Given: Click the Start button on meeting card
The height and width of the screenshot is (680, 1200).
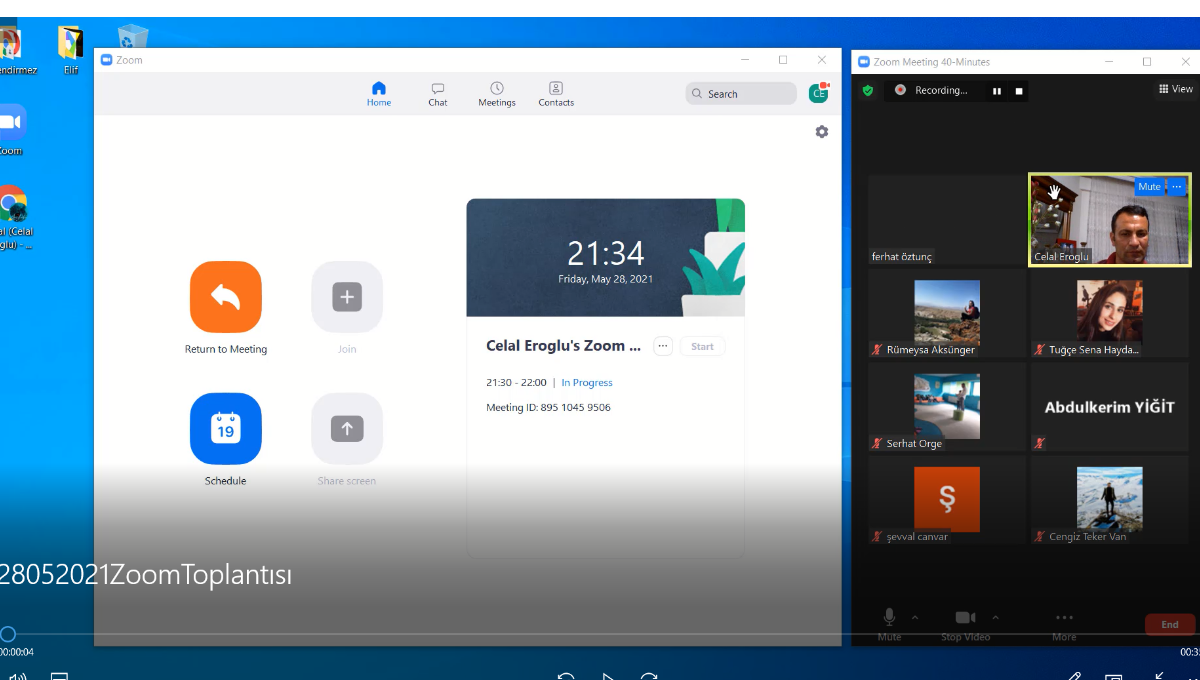Looking at the screenshot, I should click(702, 346).
